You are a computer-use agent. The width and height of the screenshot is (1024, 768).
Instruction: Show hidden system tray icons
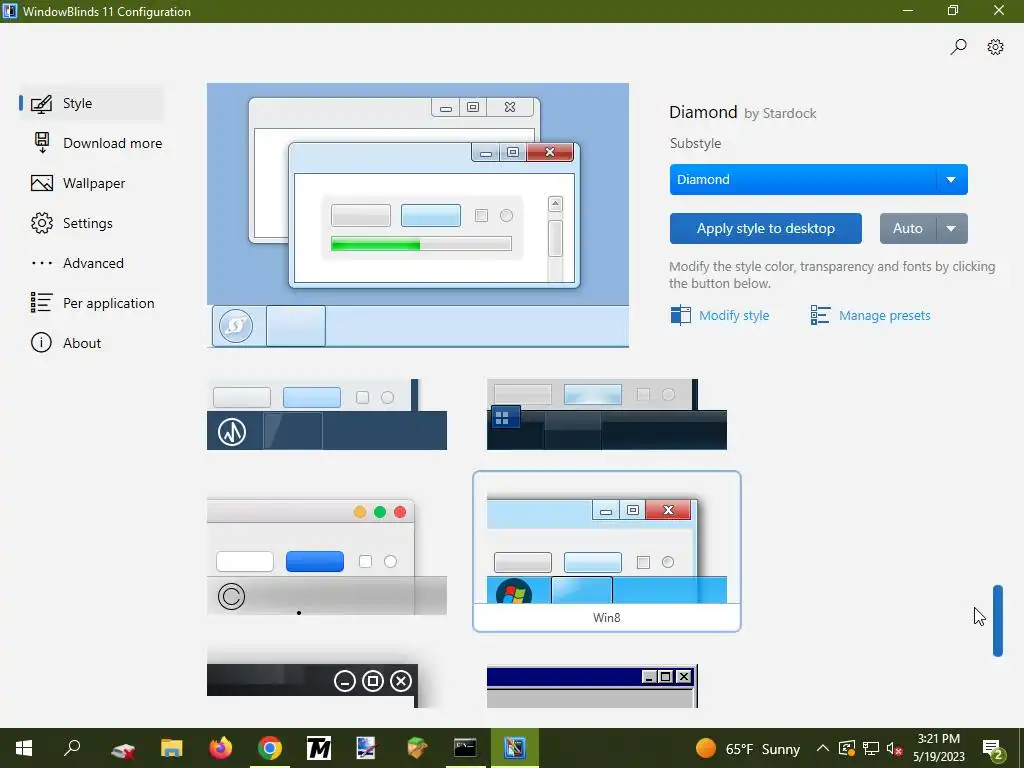pos(823,748)
